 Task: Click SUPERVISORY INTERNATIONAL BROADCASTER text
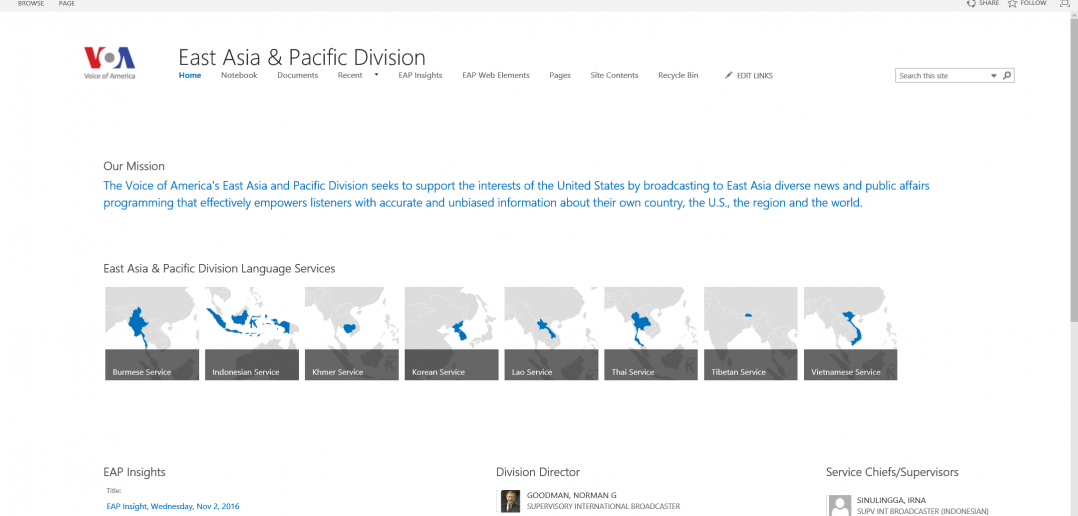(x=604, y=507)
